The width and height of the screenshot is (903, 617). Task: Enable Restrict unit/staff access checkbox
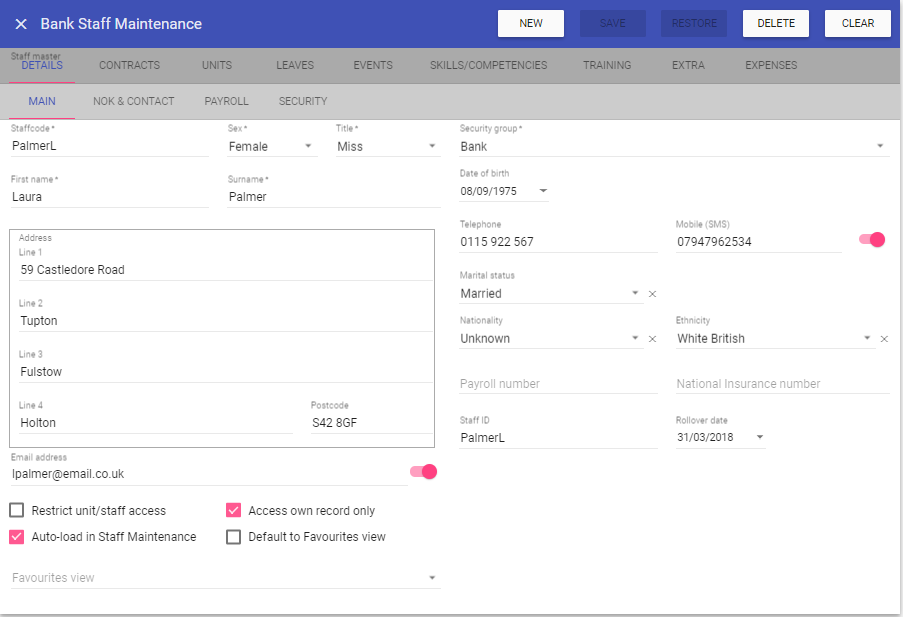coord(17,511)
